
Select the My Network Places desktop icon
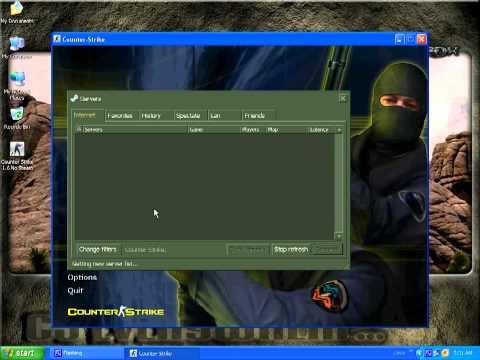click(x=17, y=86)
